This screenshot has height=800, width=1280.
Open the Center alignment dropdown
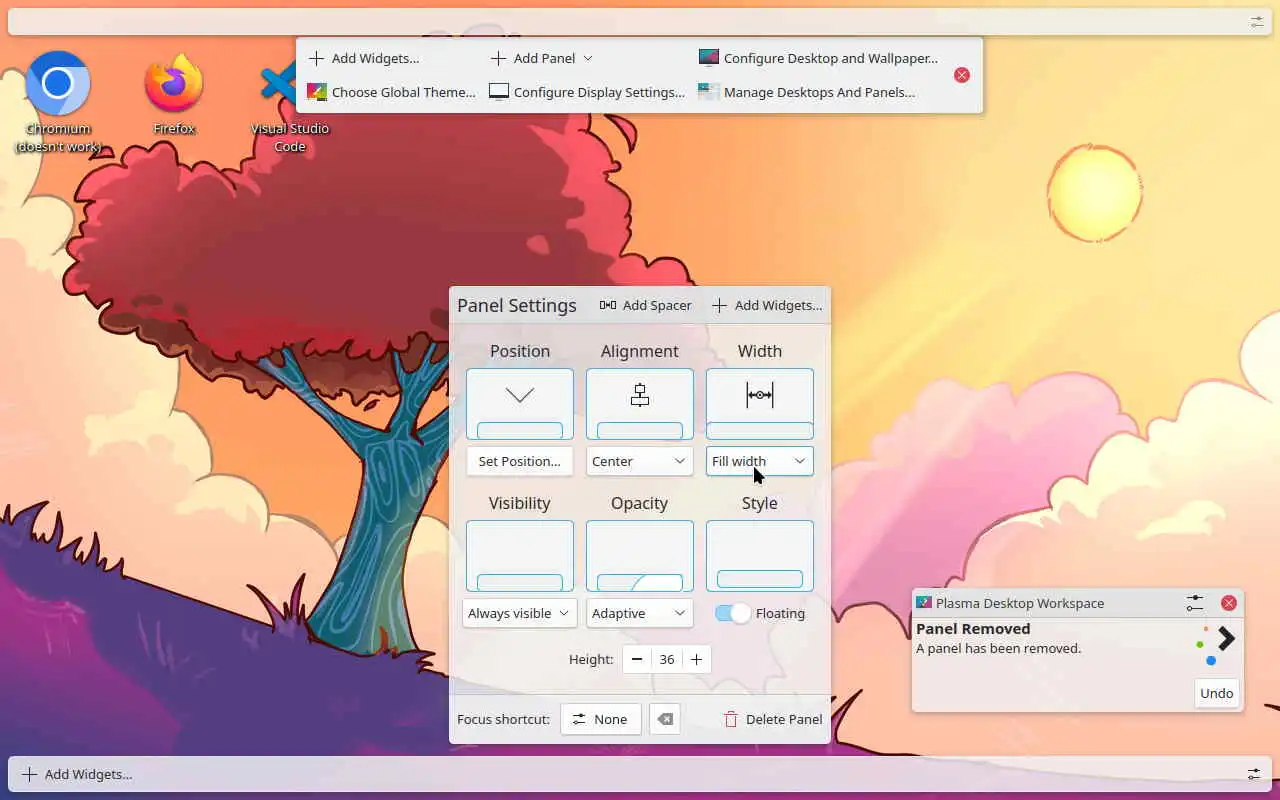pyautogui.click(x=640, y=461)
